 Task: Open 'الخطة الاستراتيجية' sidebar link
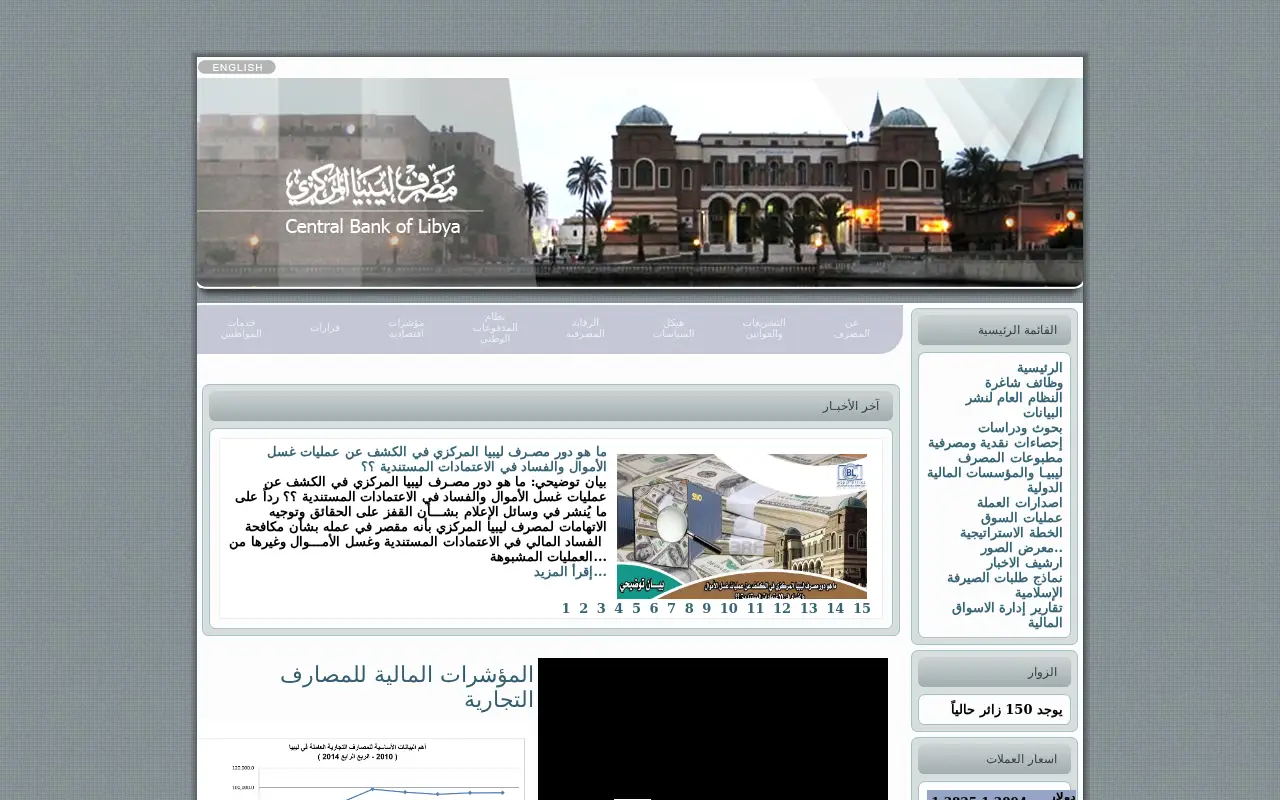[1011, 533]
